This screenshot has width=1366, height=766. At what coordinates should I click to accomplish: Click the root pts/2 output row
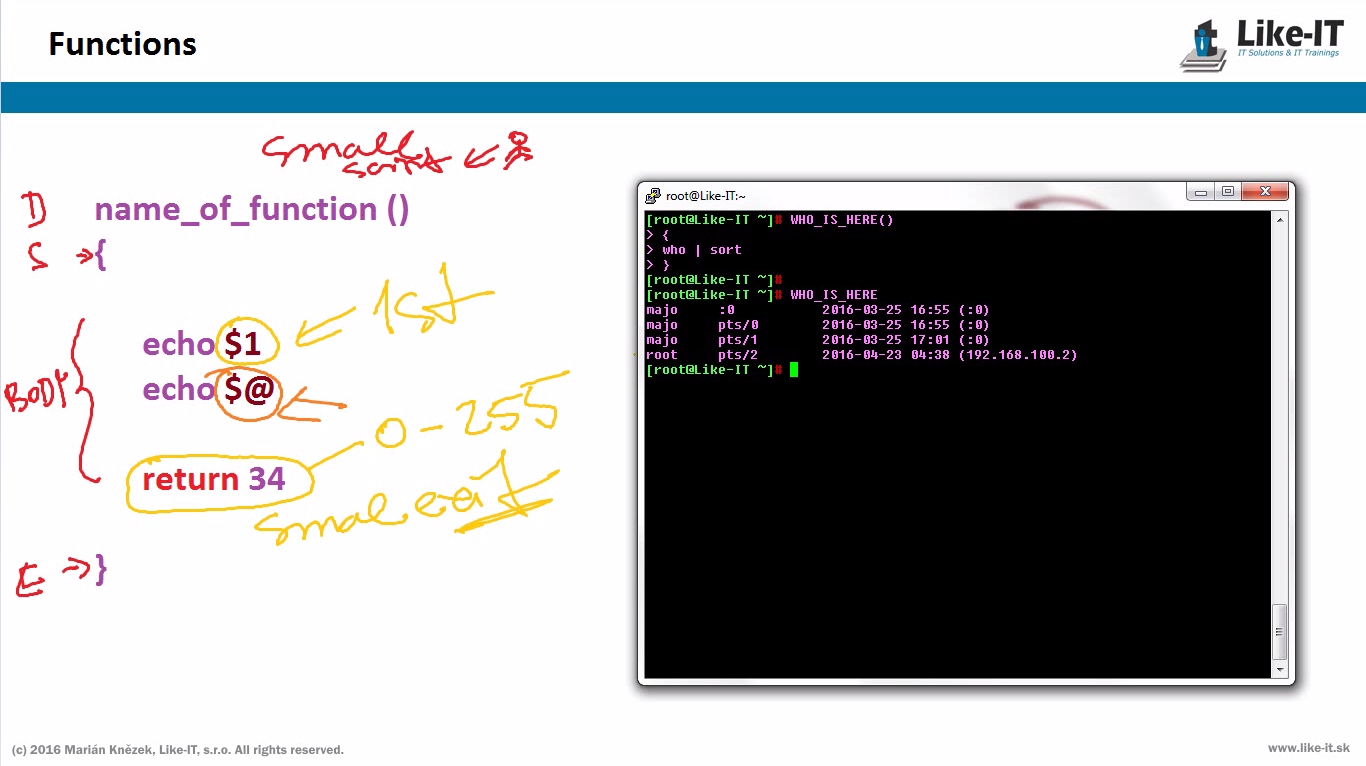[860, 355]
